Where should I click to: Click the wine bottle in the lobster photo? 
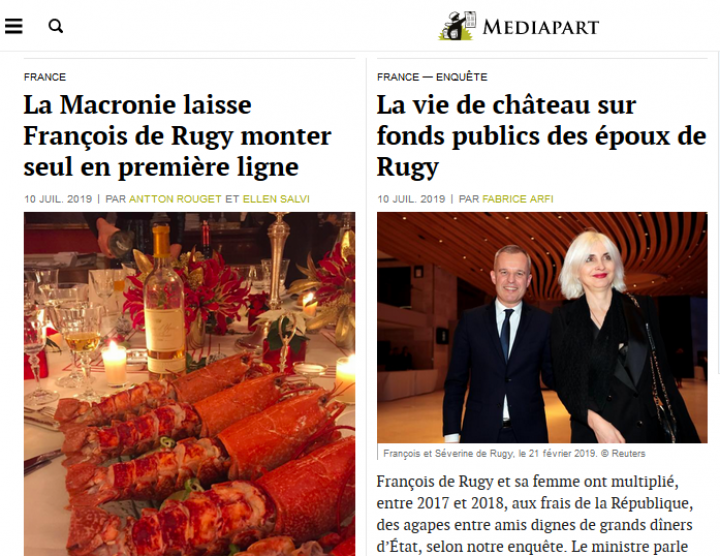[163, 300]
